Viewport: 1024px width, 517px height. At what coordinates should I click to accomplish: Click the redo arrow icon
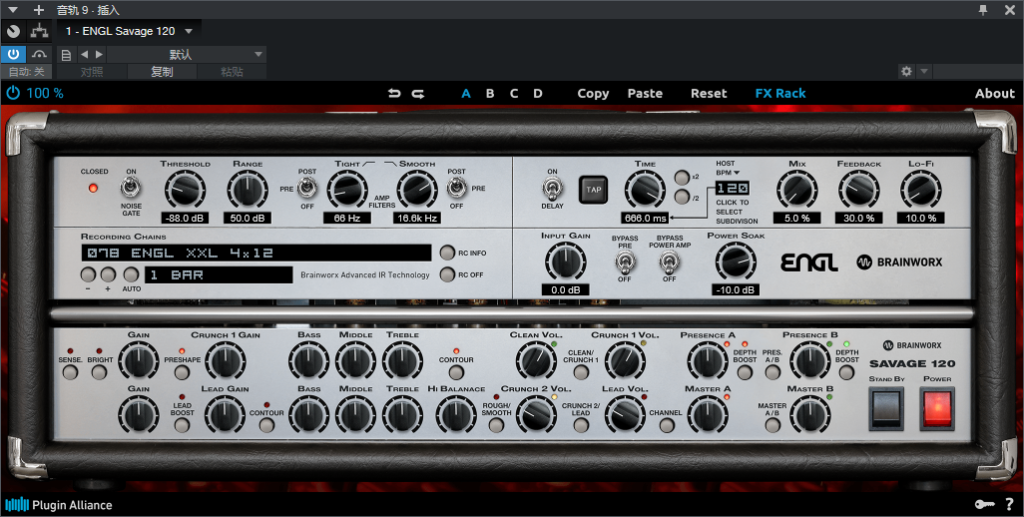pyautogui.click(x=418, y=93)
